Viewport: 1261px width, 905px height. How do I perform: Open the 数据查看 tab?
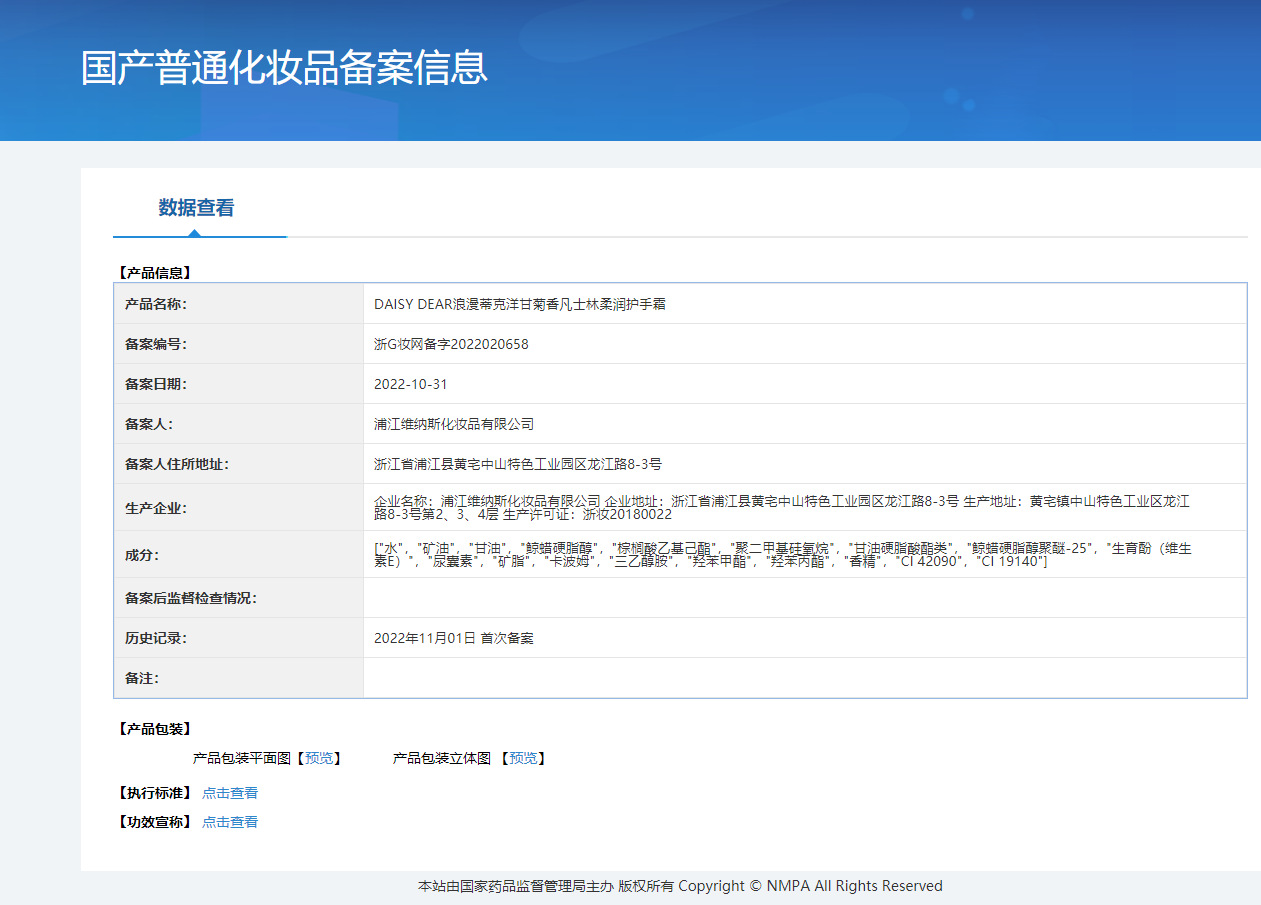(196, 208)
